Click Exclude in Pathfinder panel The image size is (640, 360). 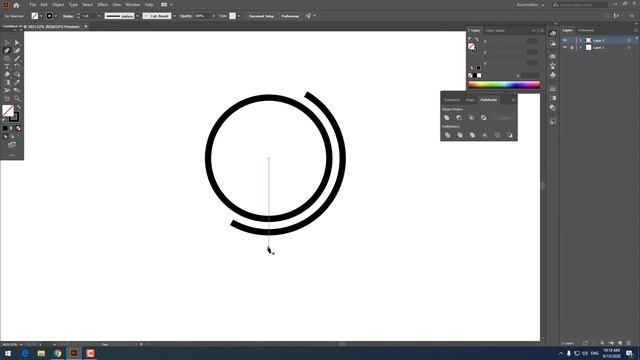[x=484, y=118]
